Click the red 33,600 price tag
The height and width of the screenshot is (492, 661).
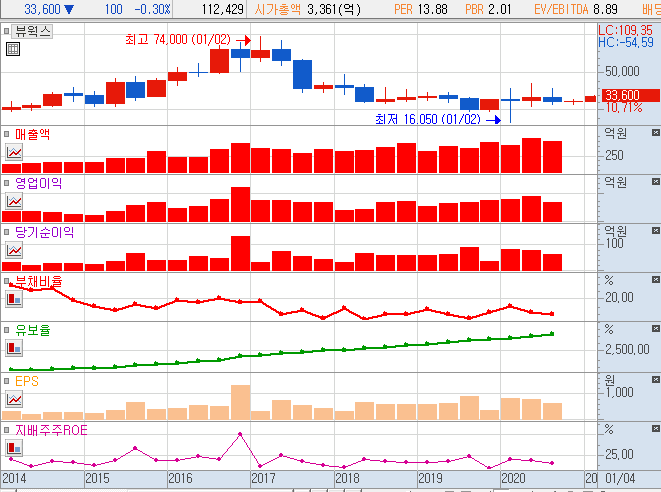(631, 95)
